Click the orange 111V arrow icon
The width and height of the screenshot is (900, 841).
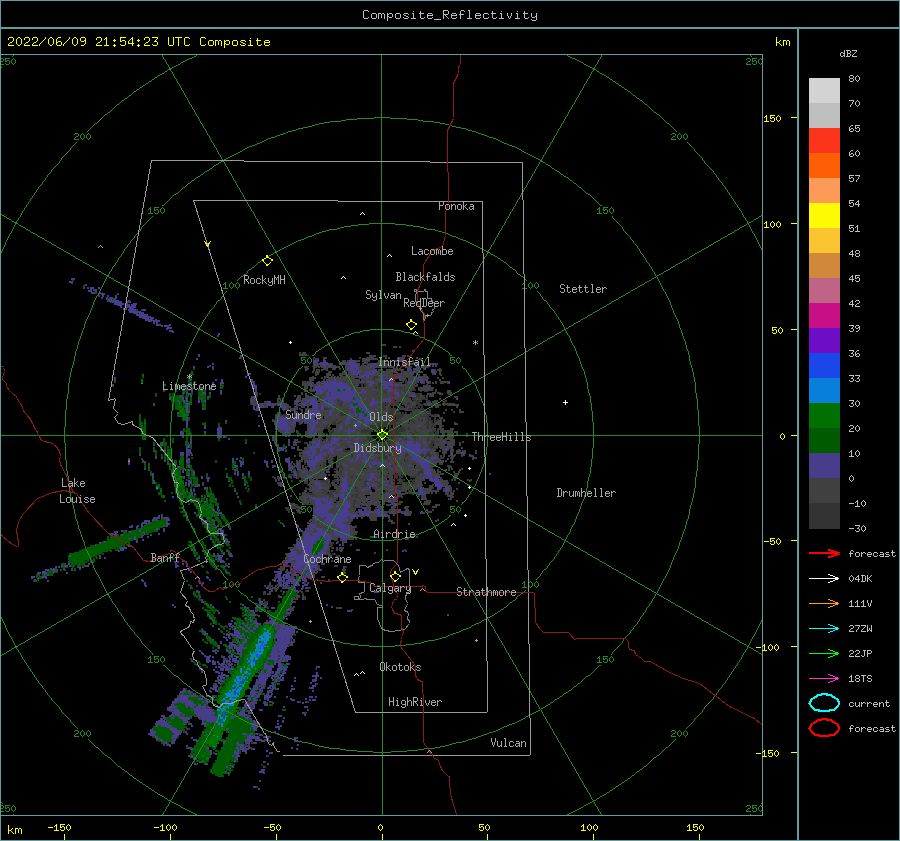pos(824,603)
